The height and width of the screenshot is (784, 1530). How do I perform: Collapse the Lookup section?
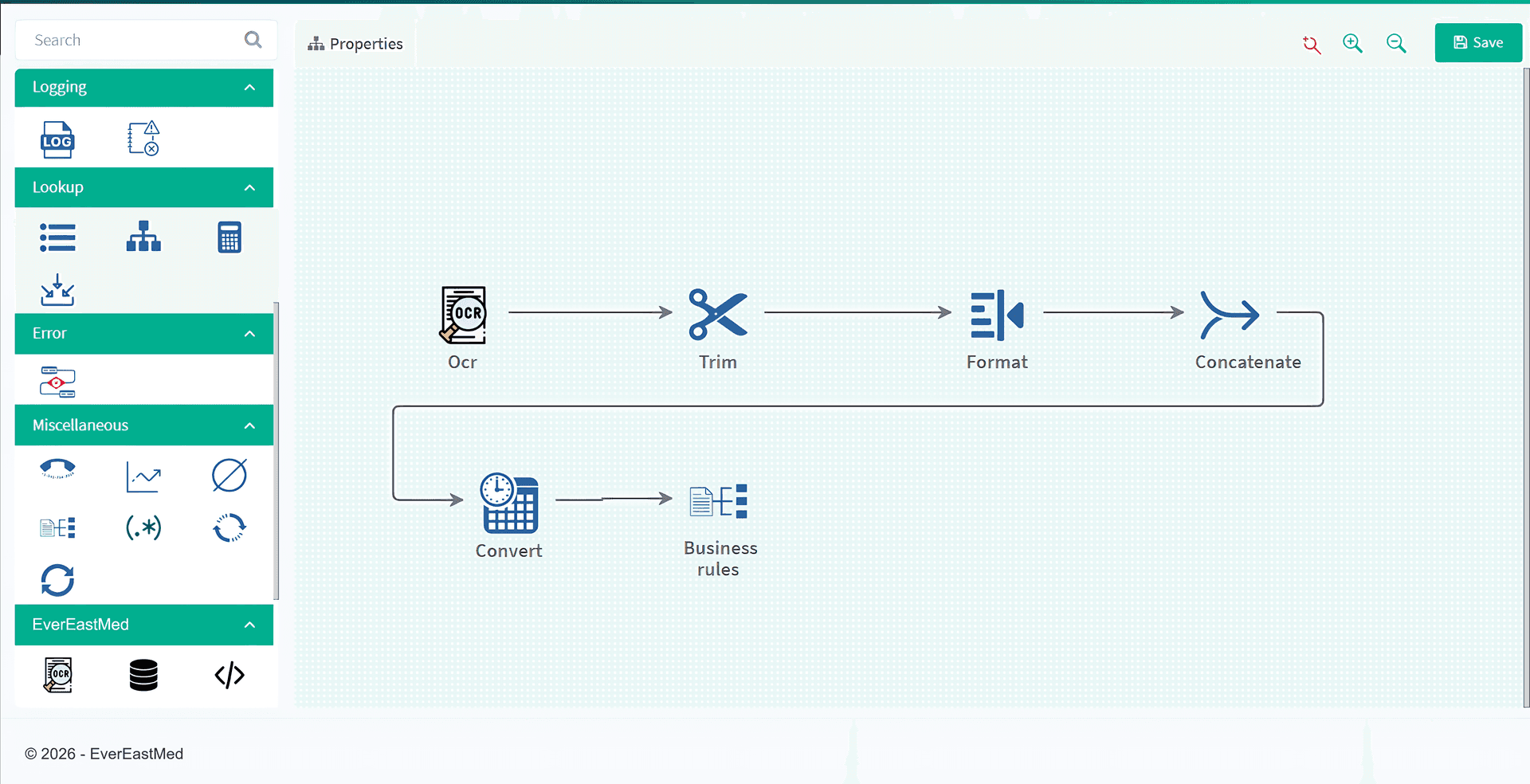[249, 188]
